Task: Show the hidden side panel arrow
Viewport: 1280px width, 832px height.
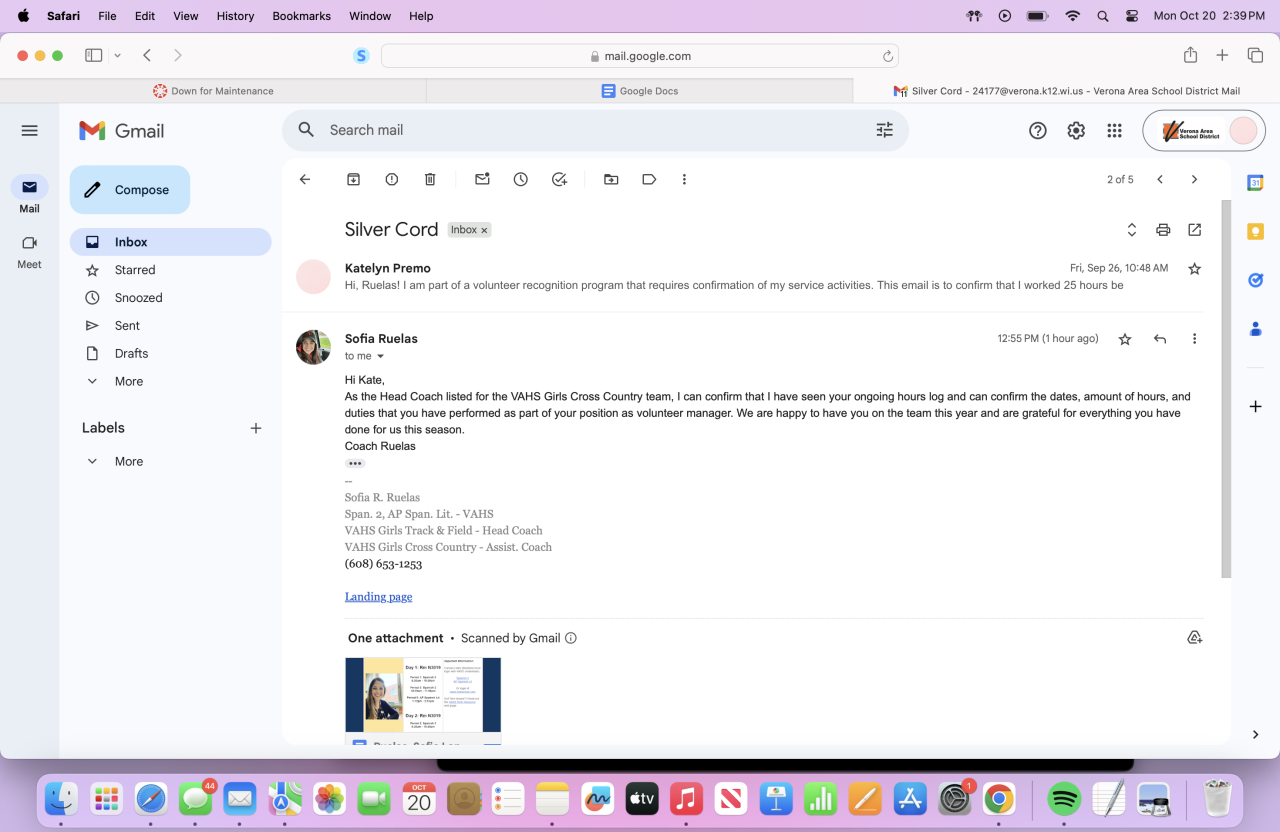Action: (1255, 734)
